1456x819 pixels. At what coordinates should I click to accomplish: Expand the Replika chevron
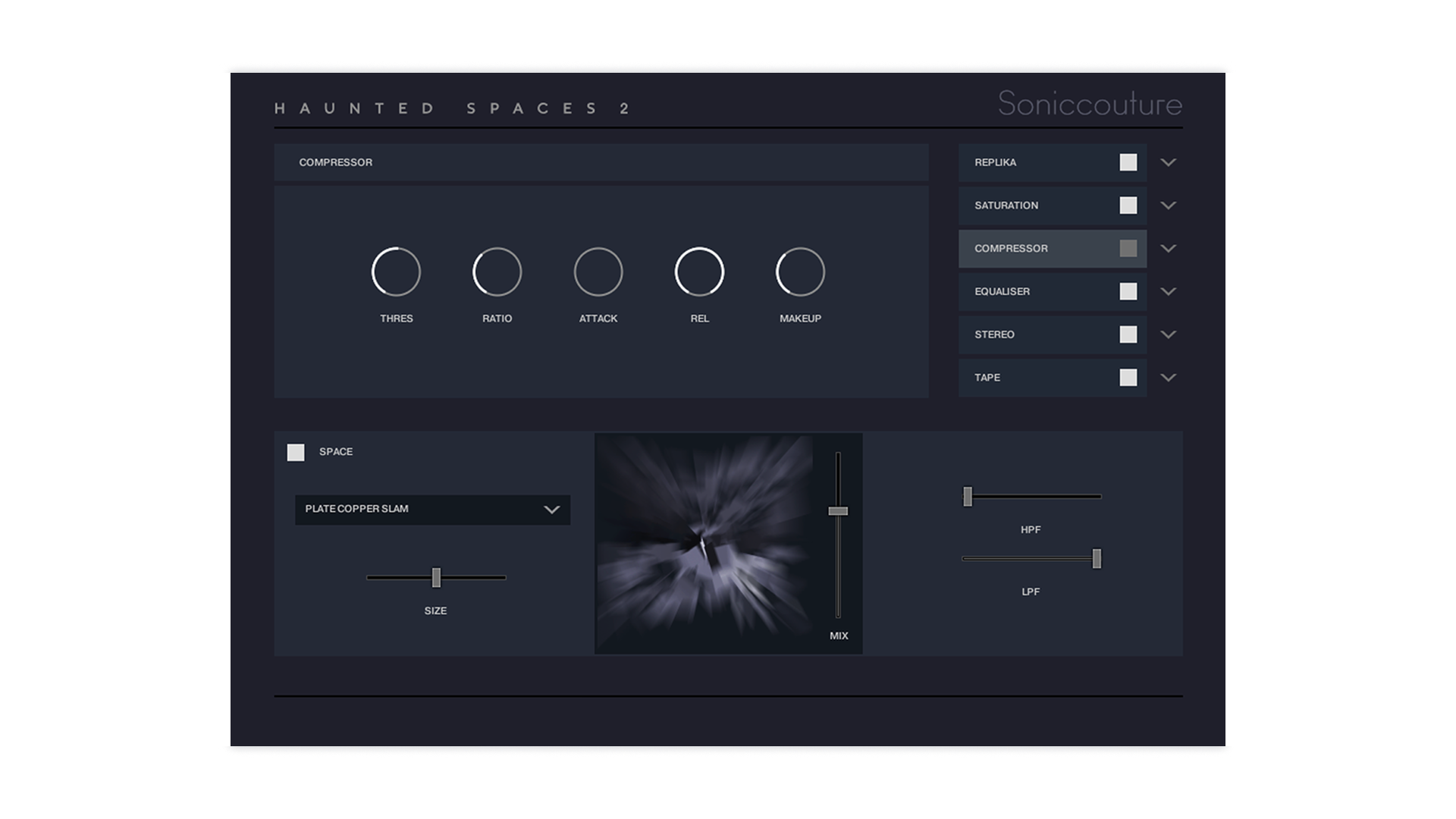coord(1168,162)
